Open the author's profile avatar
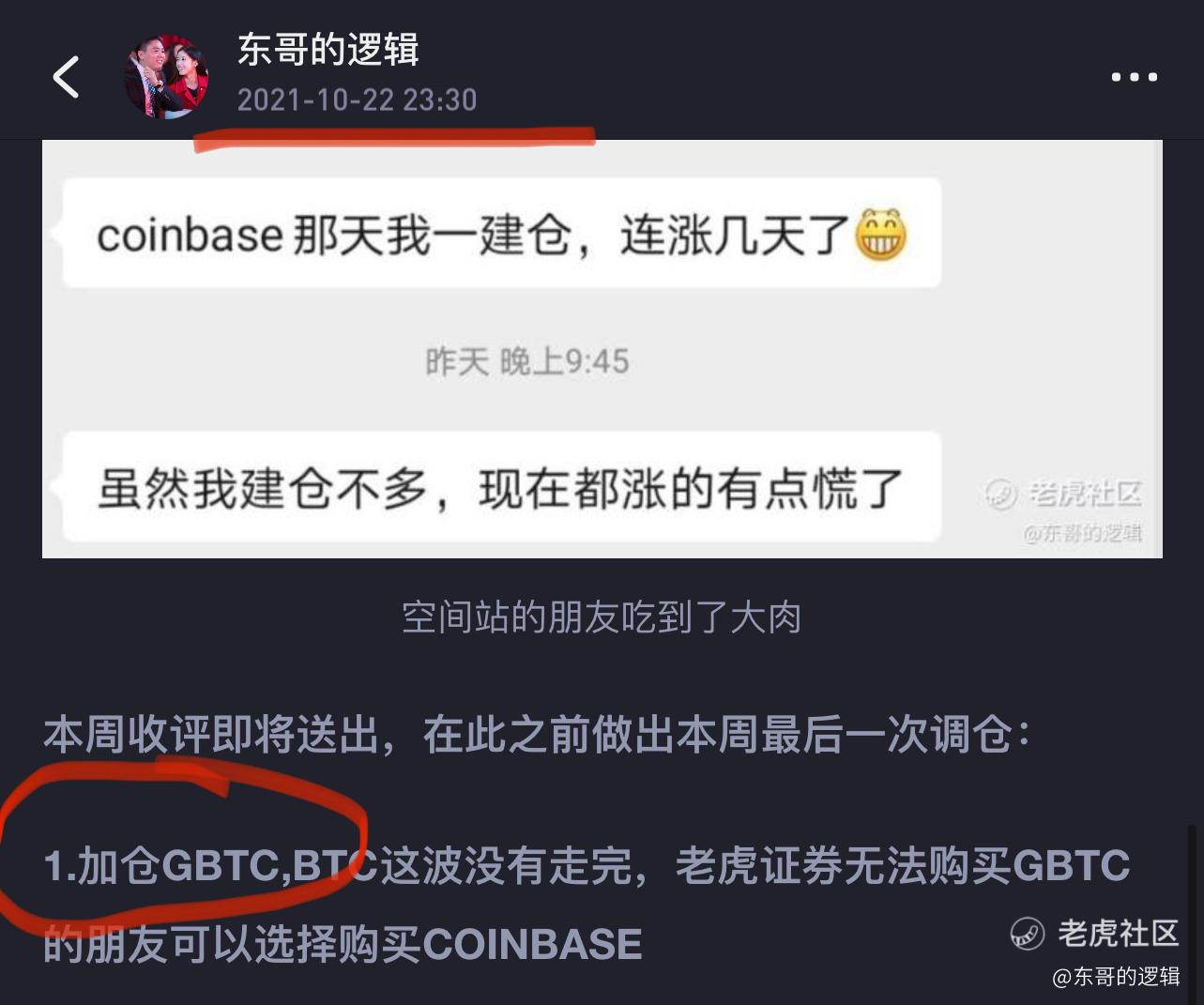The width and height of the screenshot is (1204, 1005). pyautogui.click(x=167, y=77)
